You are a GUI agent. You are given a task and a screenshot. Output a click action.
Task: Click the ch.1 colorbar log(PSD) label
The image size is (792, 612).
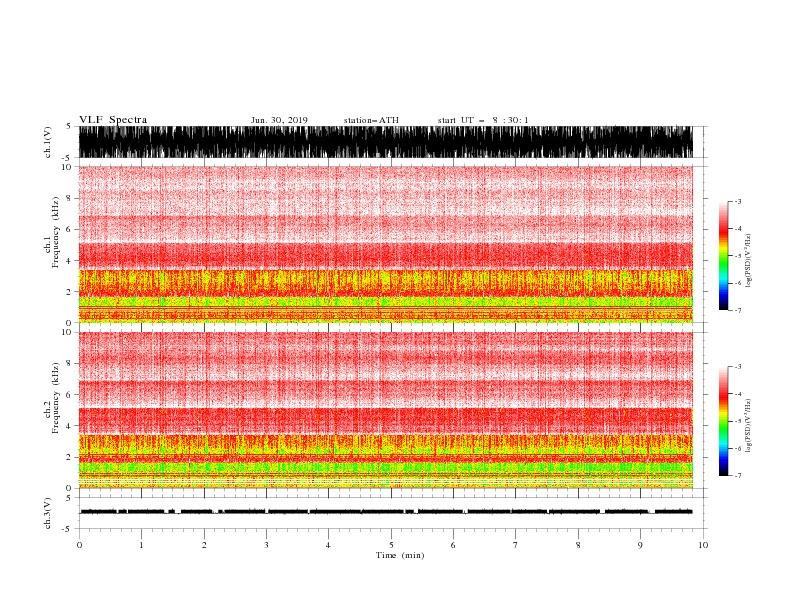748,261
